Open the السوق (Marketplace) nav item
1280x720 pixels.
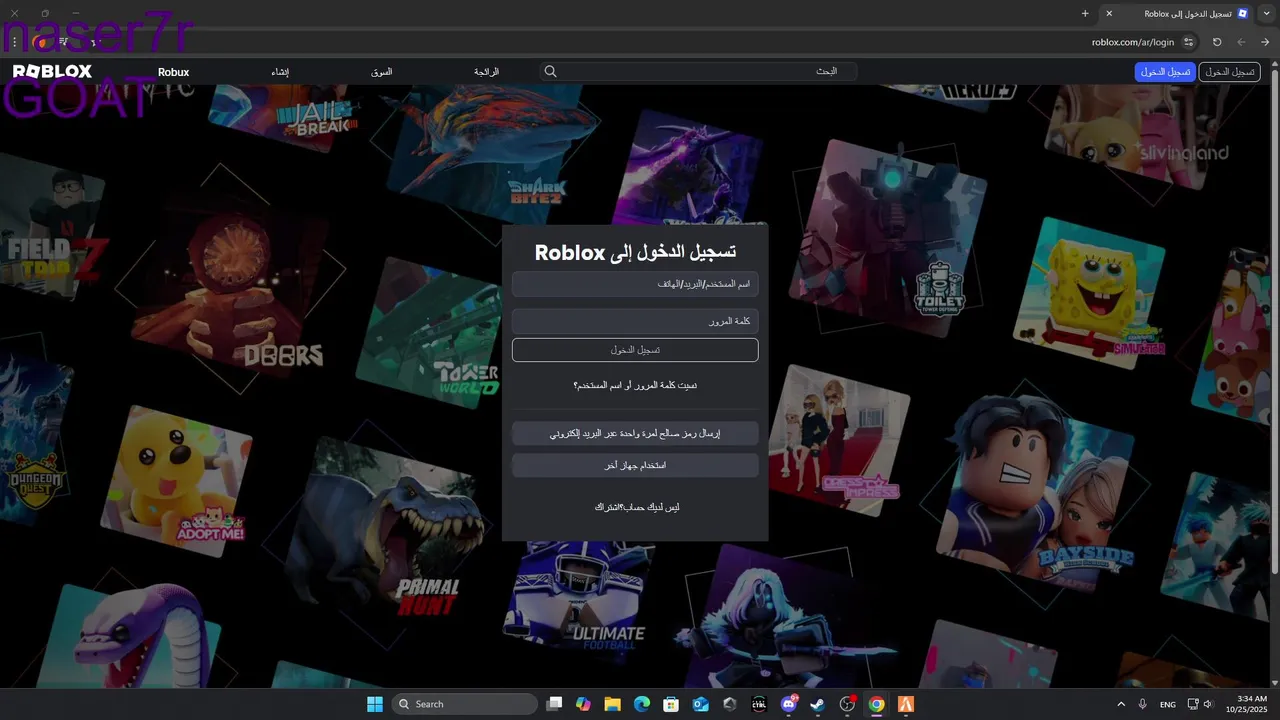382,72
